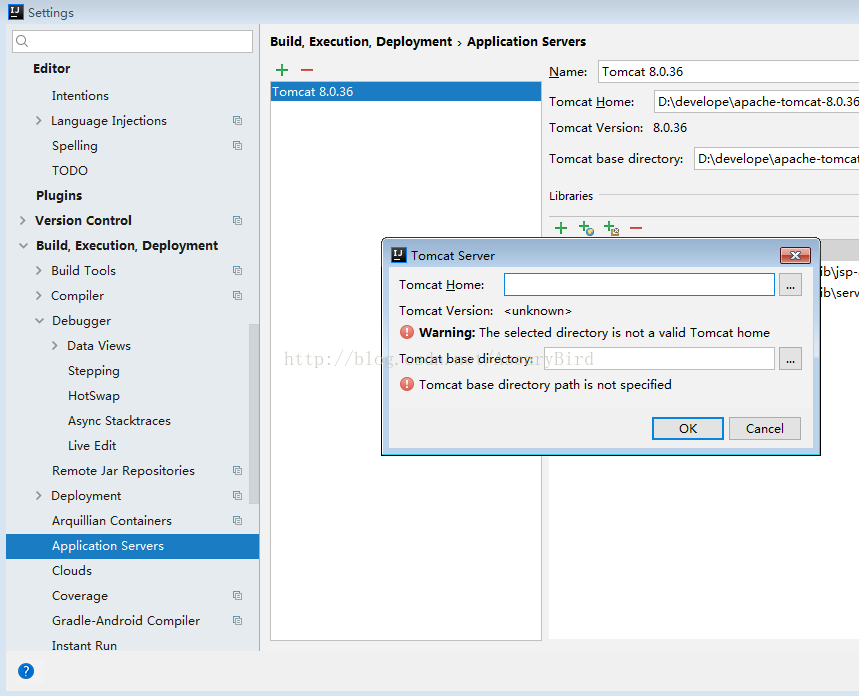859x696 pixels.
Task: Browse for Tomcat Home directory
Action: click(x=790, y=285)
